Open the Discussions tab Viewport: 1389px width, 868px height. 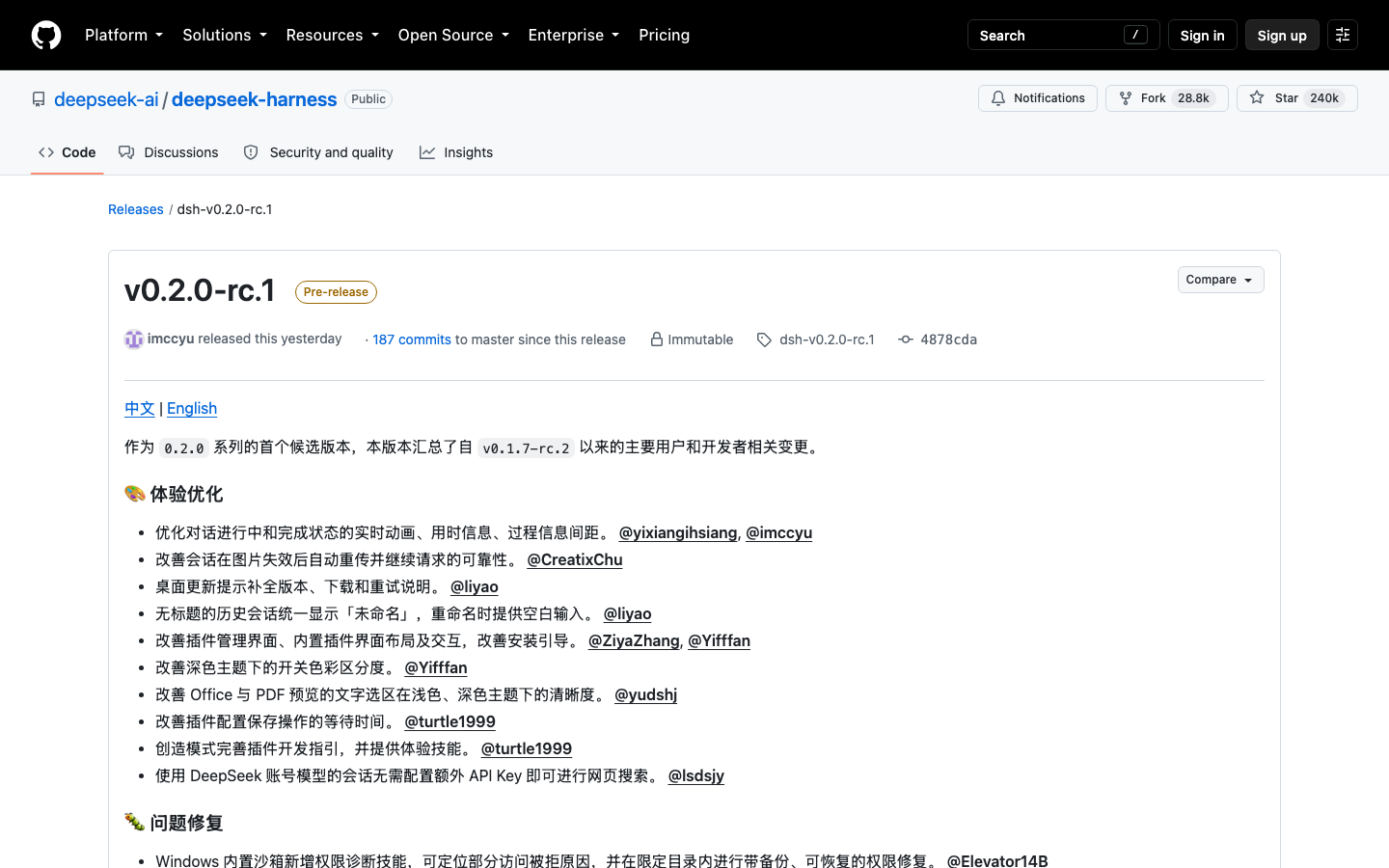[x=169, y=152]
